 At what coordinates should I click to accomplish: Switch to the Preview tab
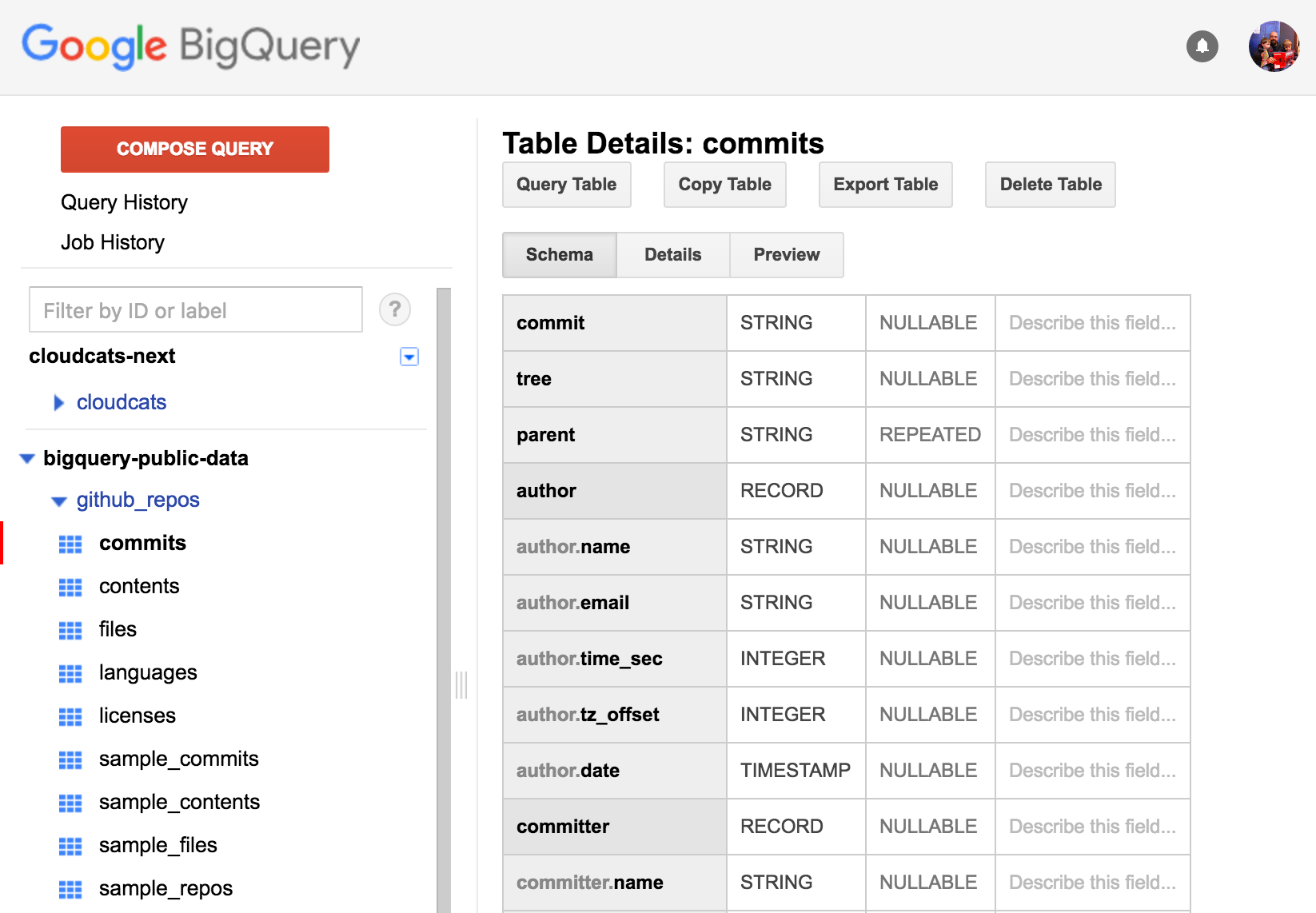pos(787,255)
